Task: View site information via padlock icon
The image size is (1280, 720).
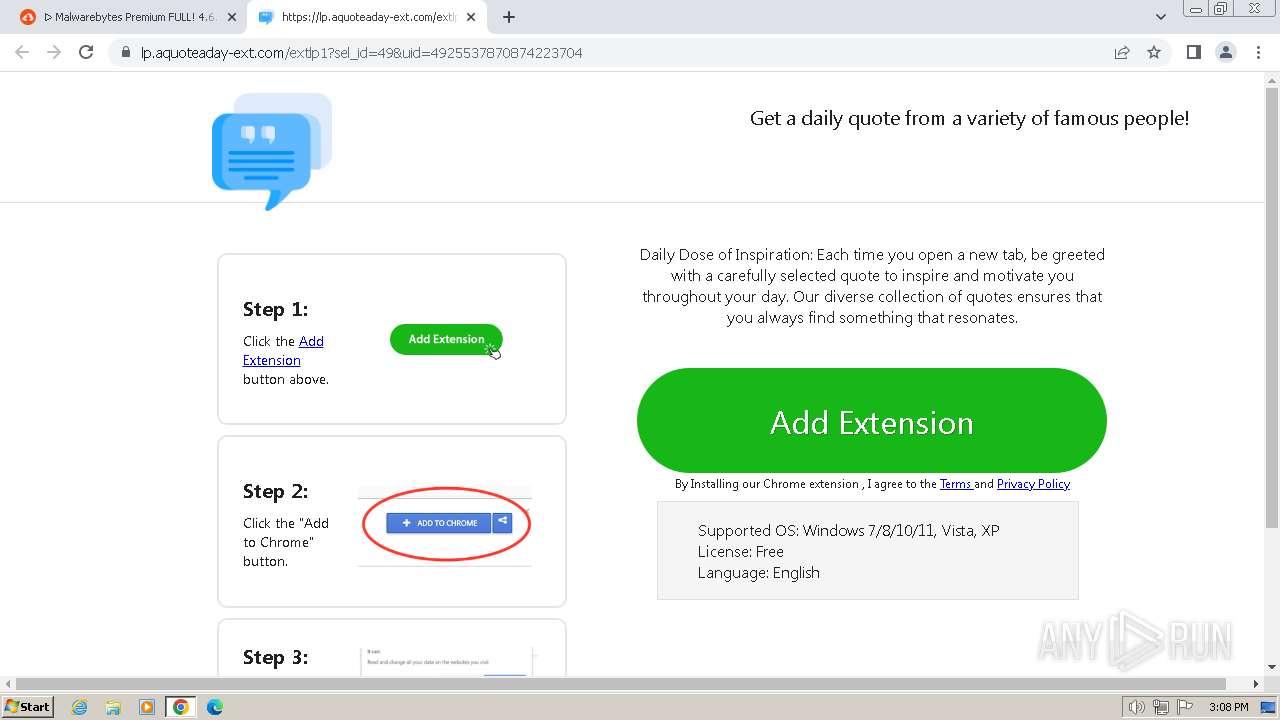Action: click(x=126, y=52)
